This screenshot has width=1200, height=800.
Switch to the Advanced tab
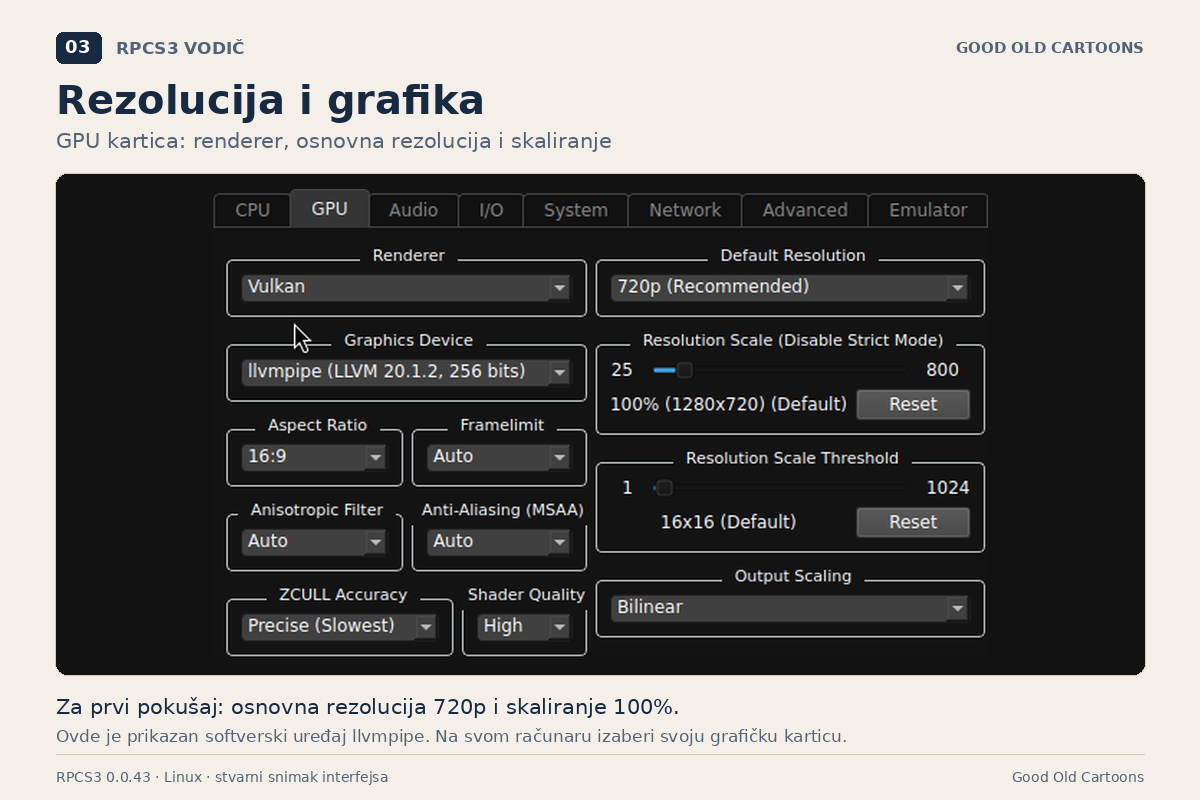(805, 210)
